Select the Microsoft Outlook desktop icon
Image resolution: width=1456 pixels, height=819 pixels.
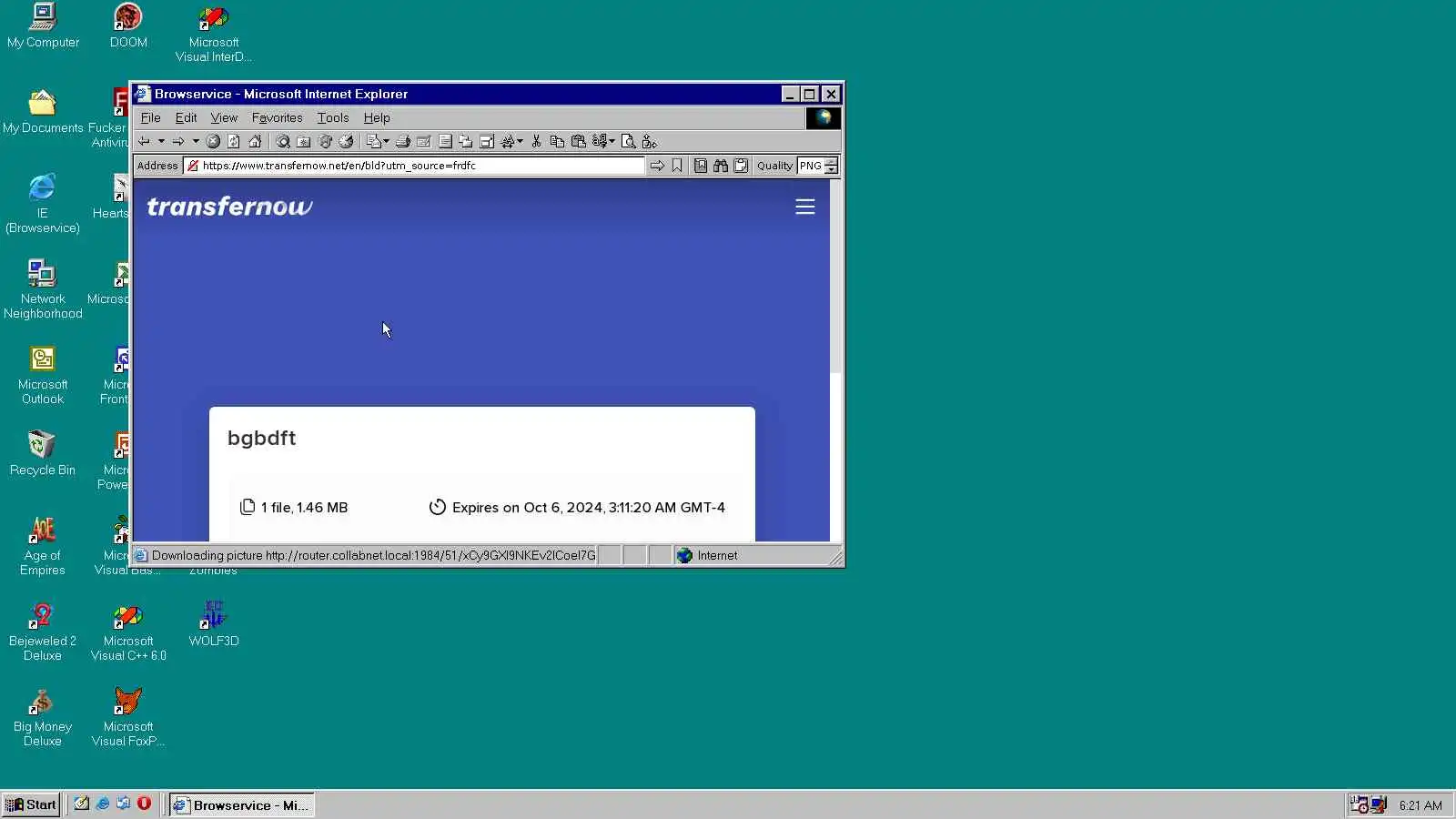pyautogui.click(x=43, y=375)
